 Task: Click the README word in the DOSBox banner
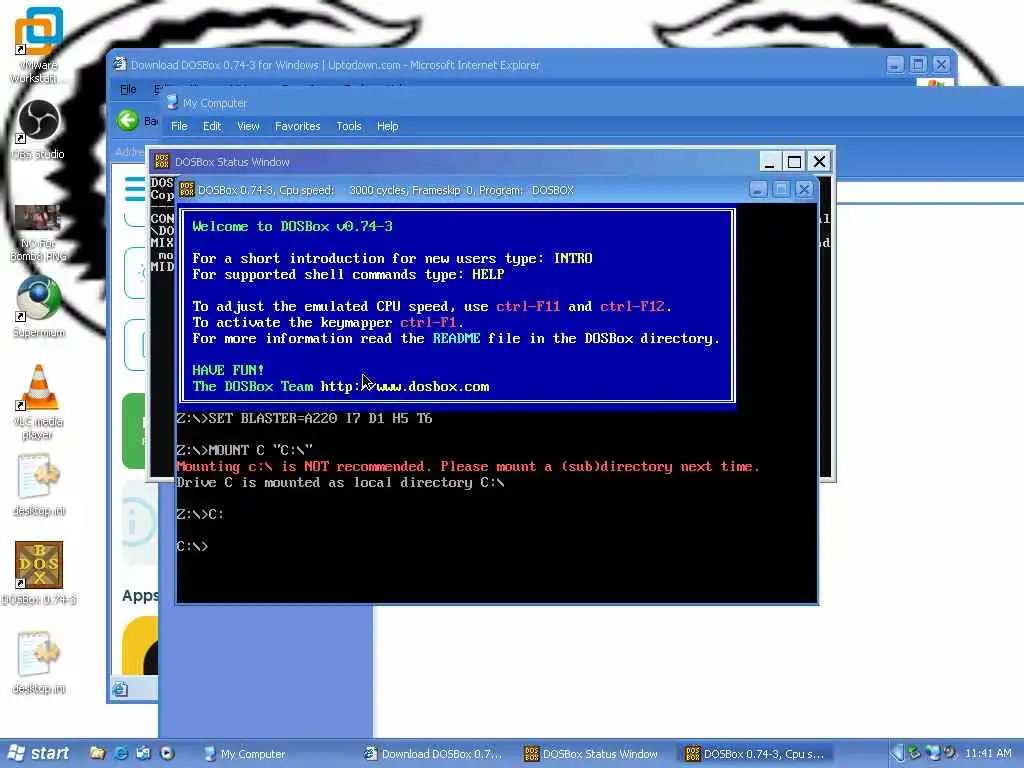456,338
